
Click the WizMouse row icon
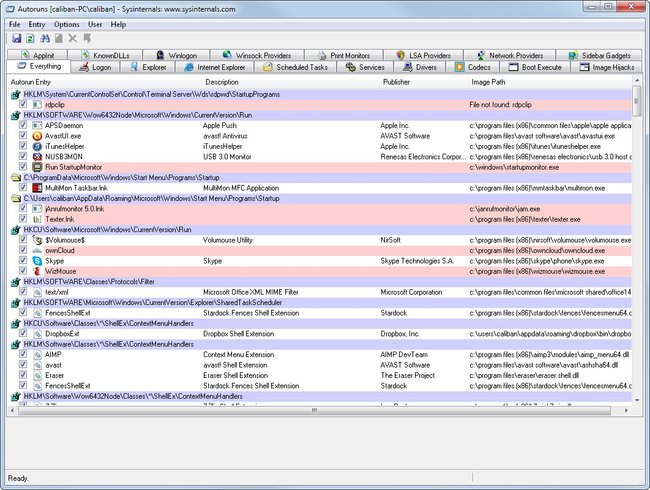37,271
